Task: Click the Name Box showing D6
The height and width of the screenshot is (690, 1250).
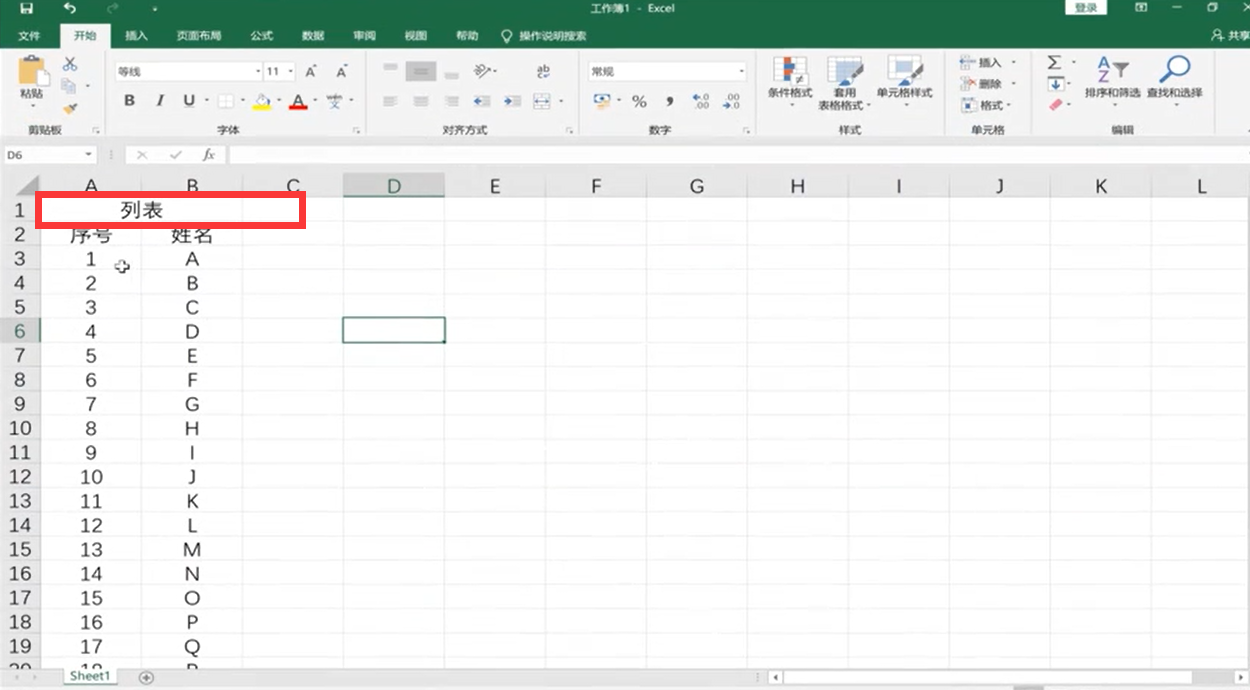Action: pyautogui.click(x=50, y=155)
